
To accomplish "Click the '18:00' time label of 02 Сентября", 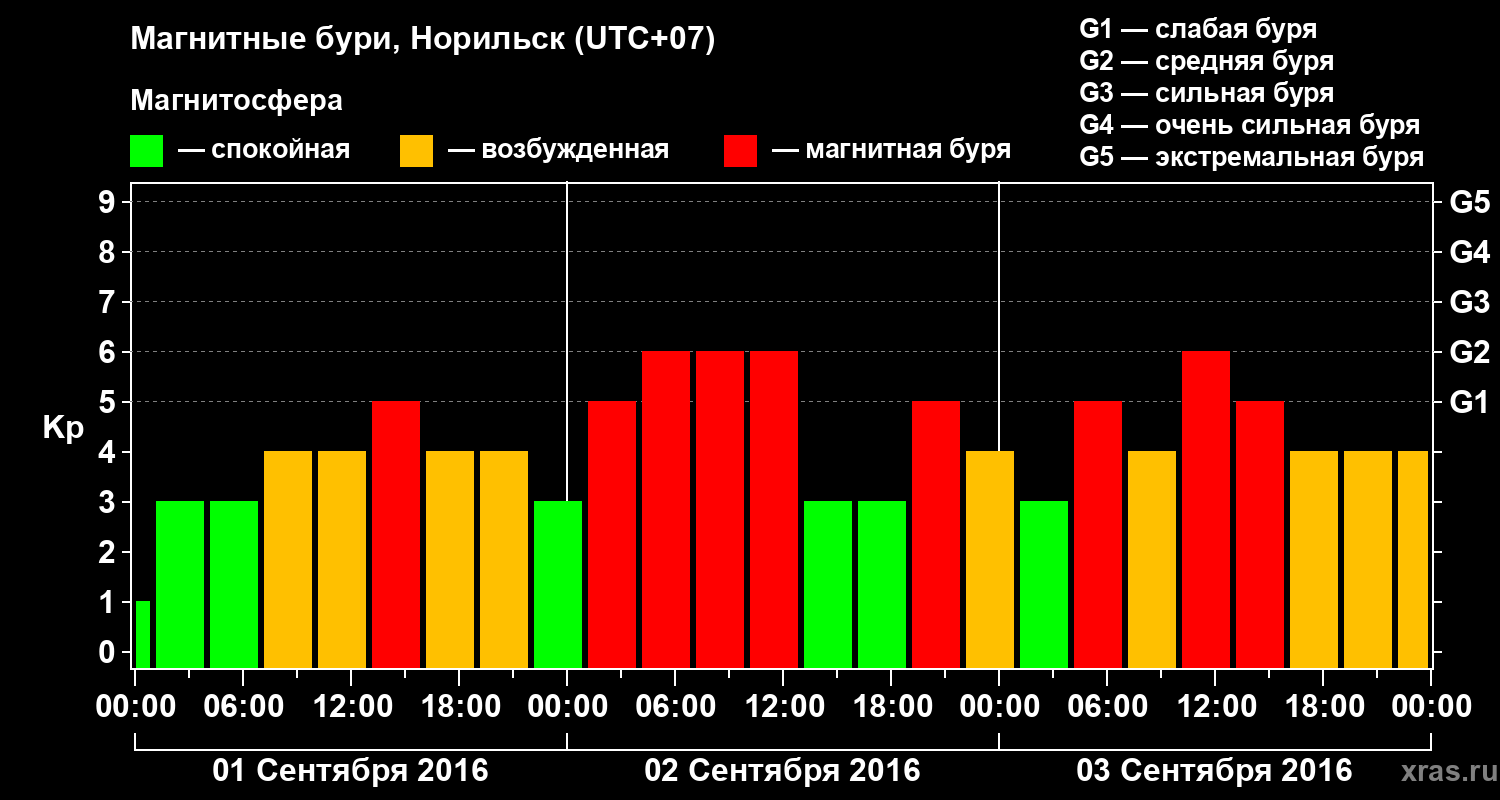I will [x=891, y=707].
